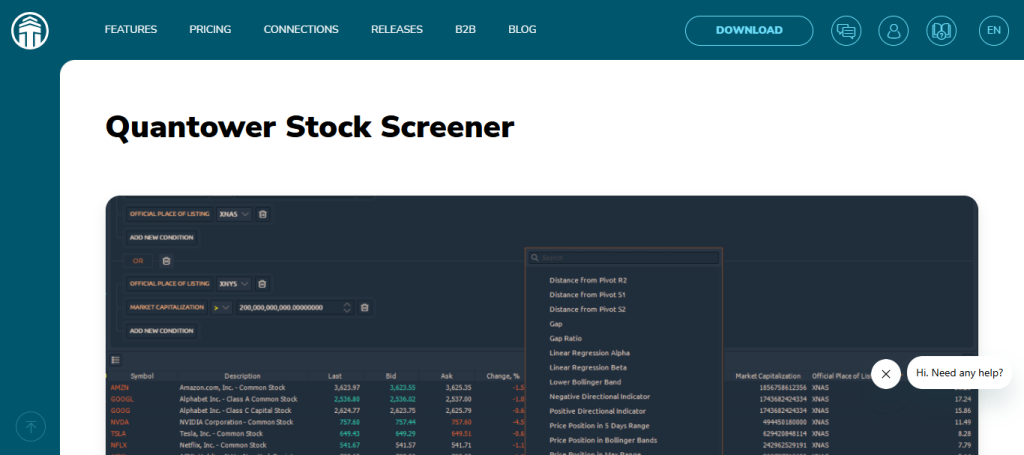Navigate to the B2B page
This screenshot has width=1024, height=455.
click(466, 29)
